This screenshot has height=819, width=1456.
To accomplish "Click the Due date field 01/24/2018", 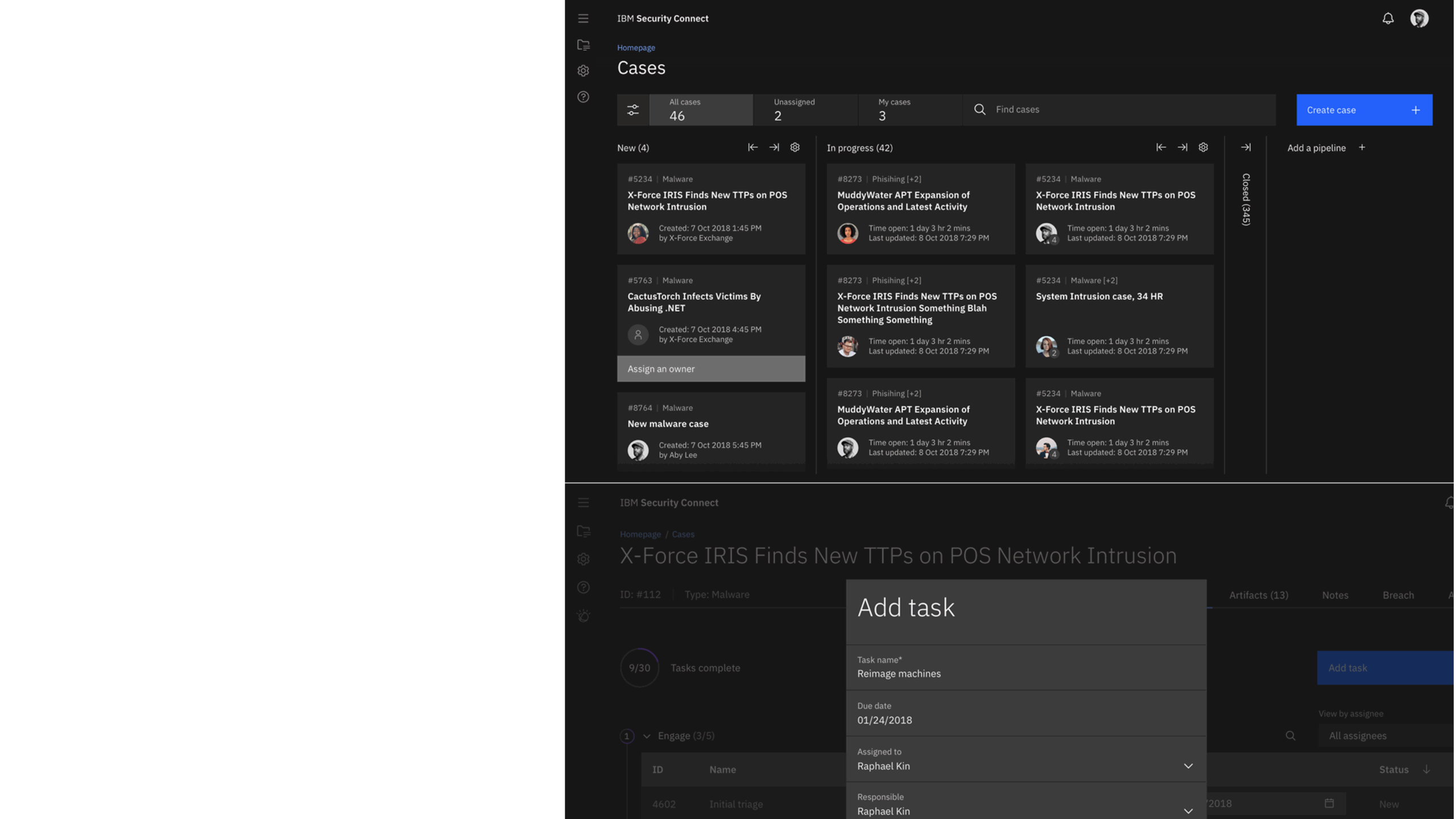I will click(x=1025, y=713).
